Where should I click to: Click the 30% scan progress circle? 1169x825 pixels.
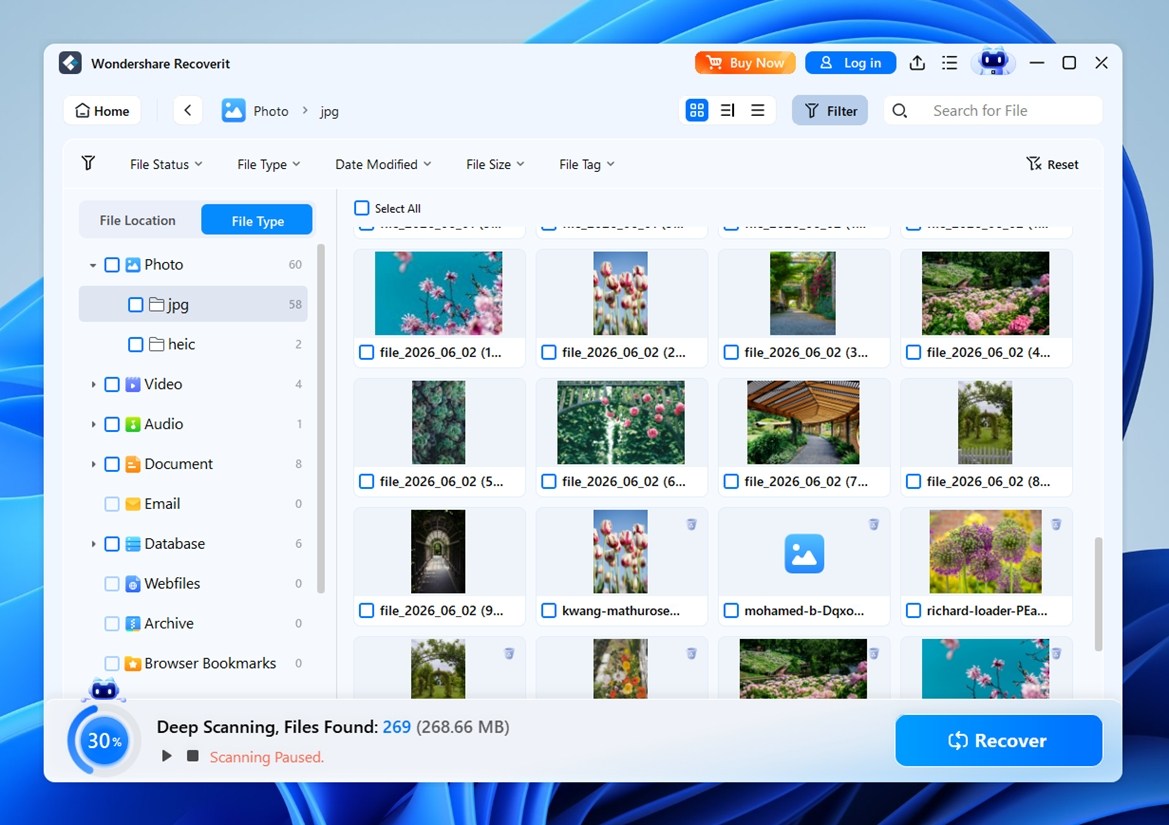pyautogui.click(x=101, y=740)
